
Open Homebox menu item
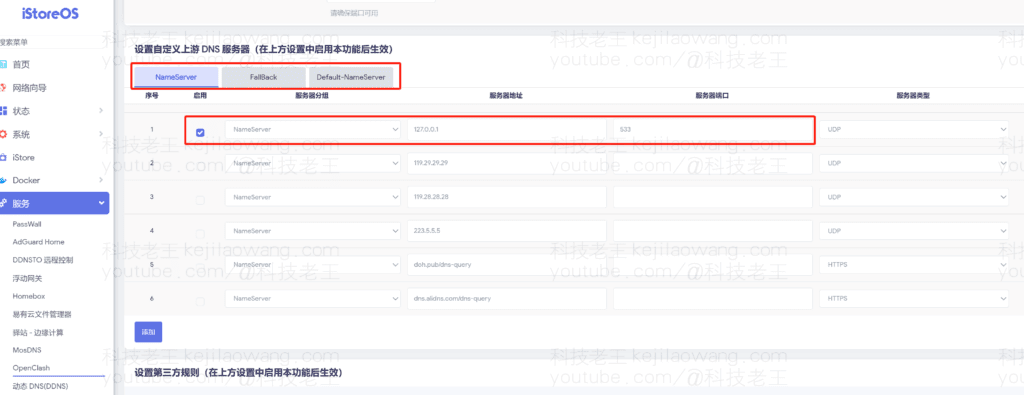click(x=29, y=296)
